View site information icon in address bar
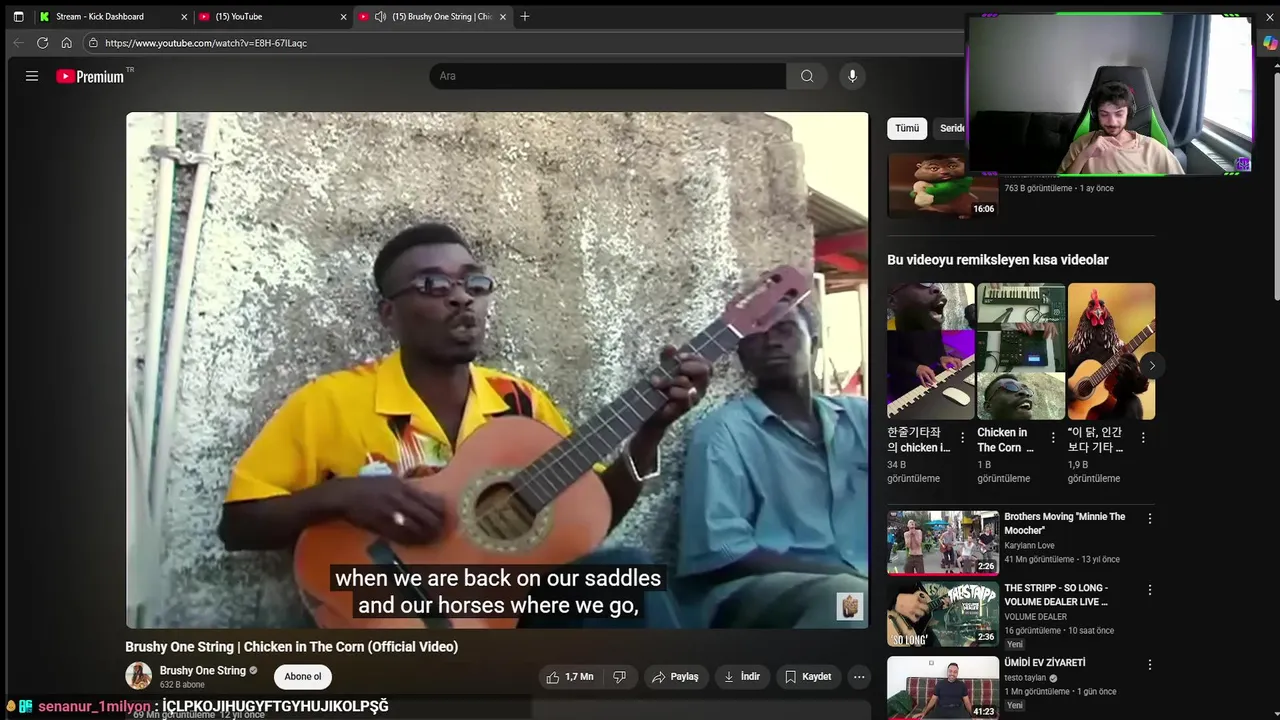Image resolution: width=1280 pixels, height=720 pixels. coord(93,43)
